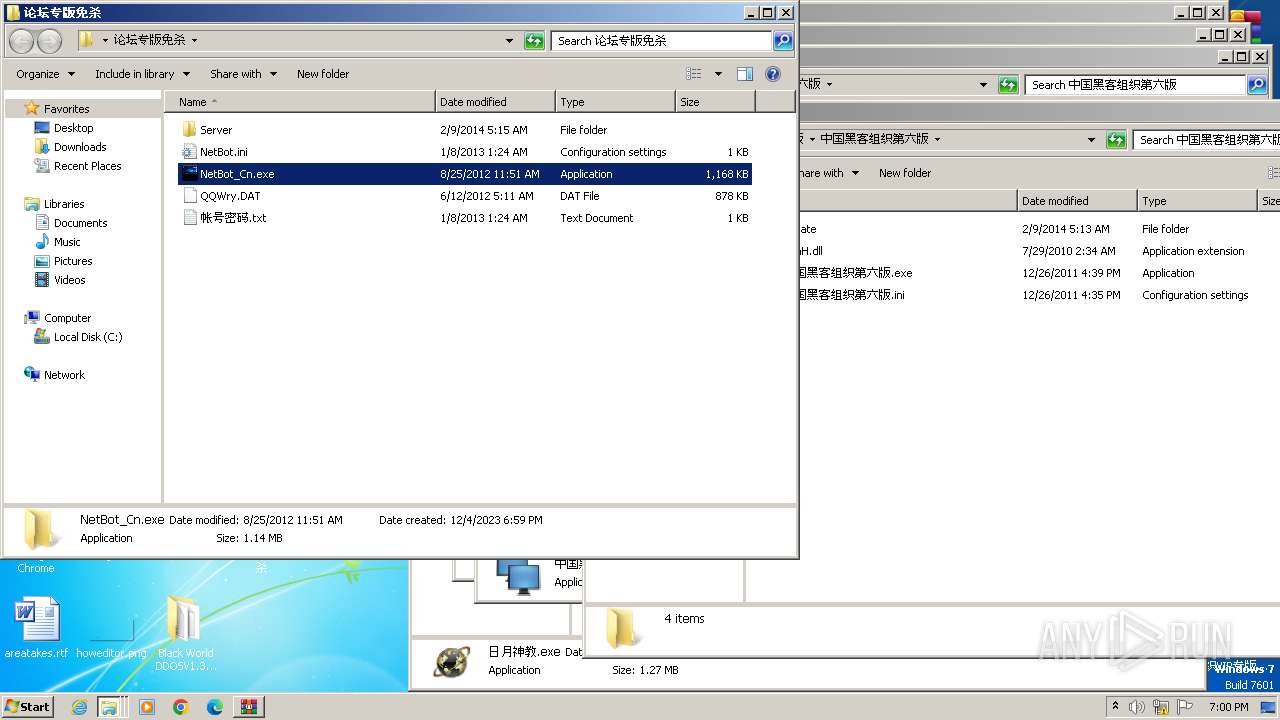Click the taskbar clock 7:00 PM

(1228, 707)
